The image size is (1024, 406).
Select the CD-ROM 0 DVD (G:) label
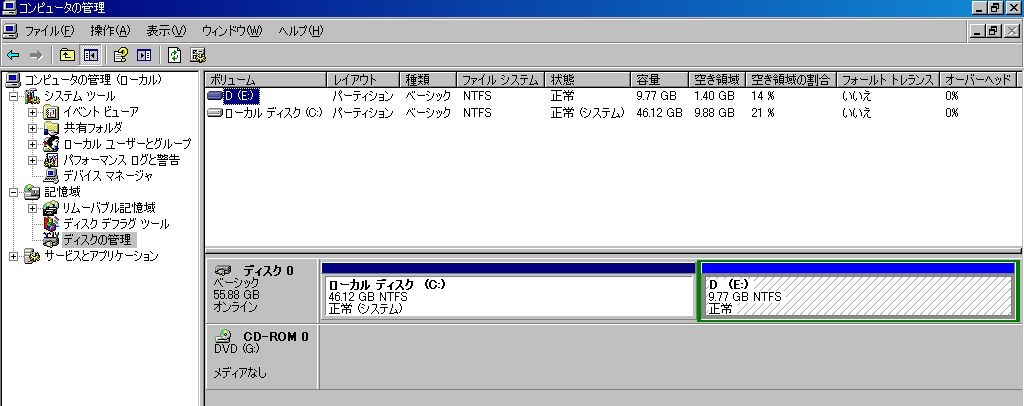[x=262, y=357]
